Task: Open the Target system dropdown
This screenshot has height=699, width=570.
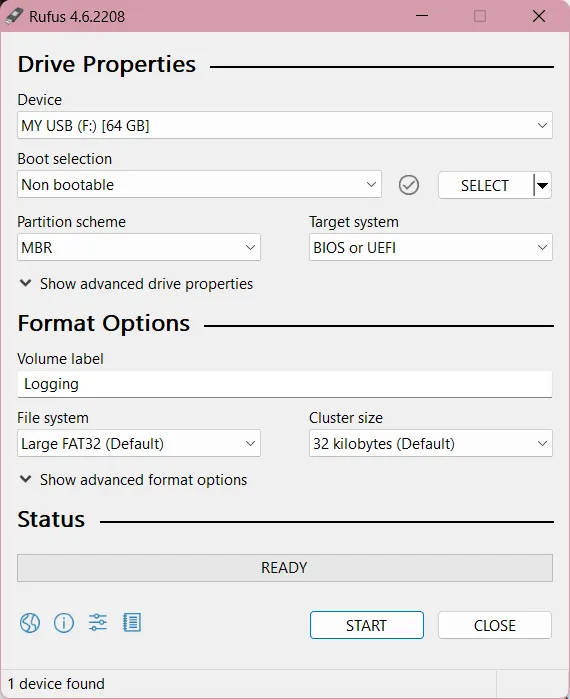Action: tap(431, 247)
